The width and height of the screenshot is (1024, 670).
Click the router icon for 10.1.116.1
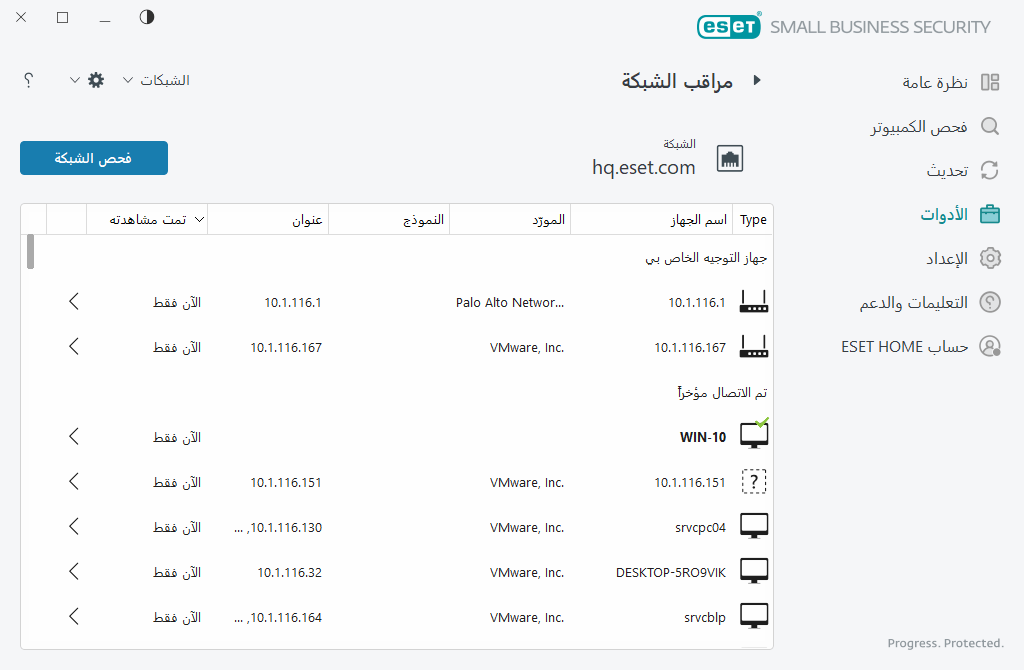pos(753,301)
